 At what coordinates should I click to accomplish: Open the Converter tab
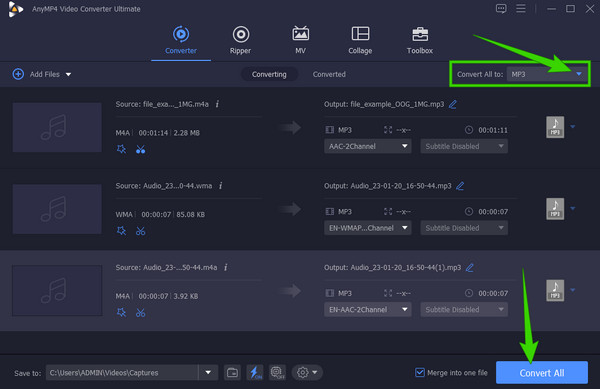[x=181, y=40]
